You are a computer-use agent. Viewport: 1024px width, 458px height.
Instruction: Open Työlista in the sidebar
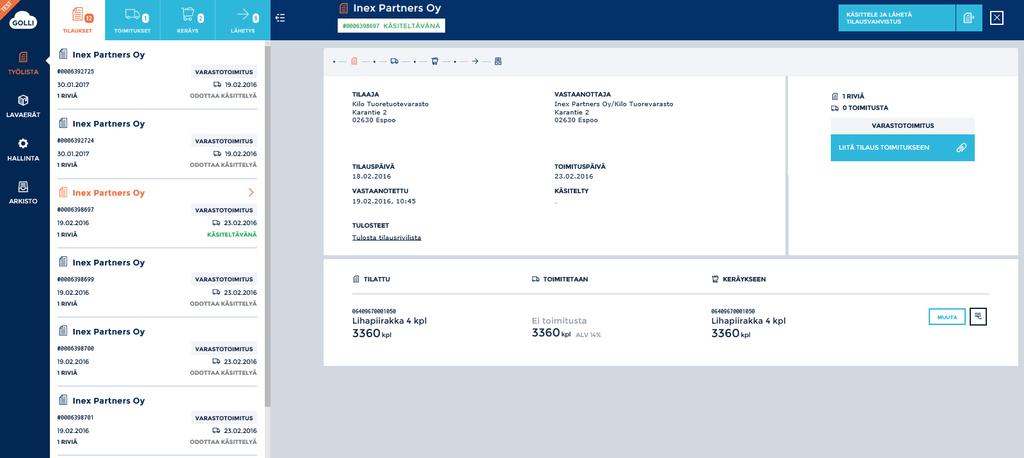click(24, 63)
